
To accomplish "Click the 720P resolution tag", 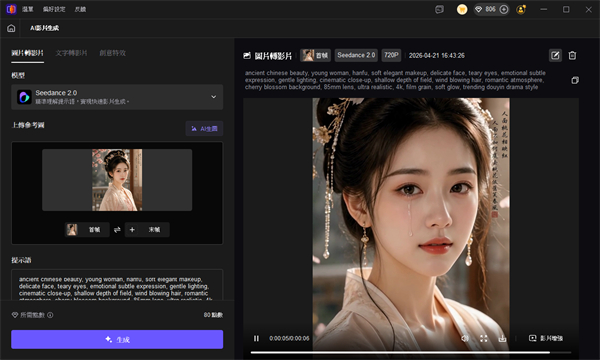I will (391, 55).
